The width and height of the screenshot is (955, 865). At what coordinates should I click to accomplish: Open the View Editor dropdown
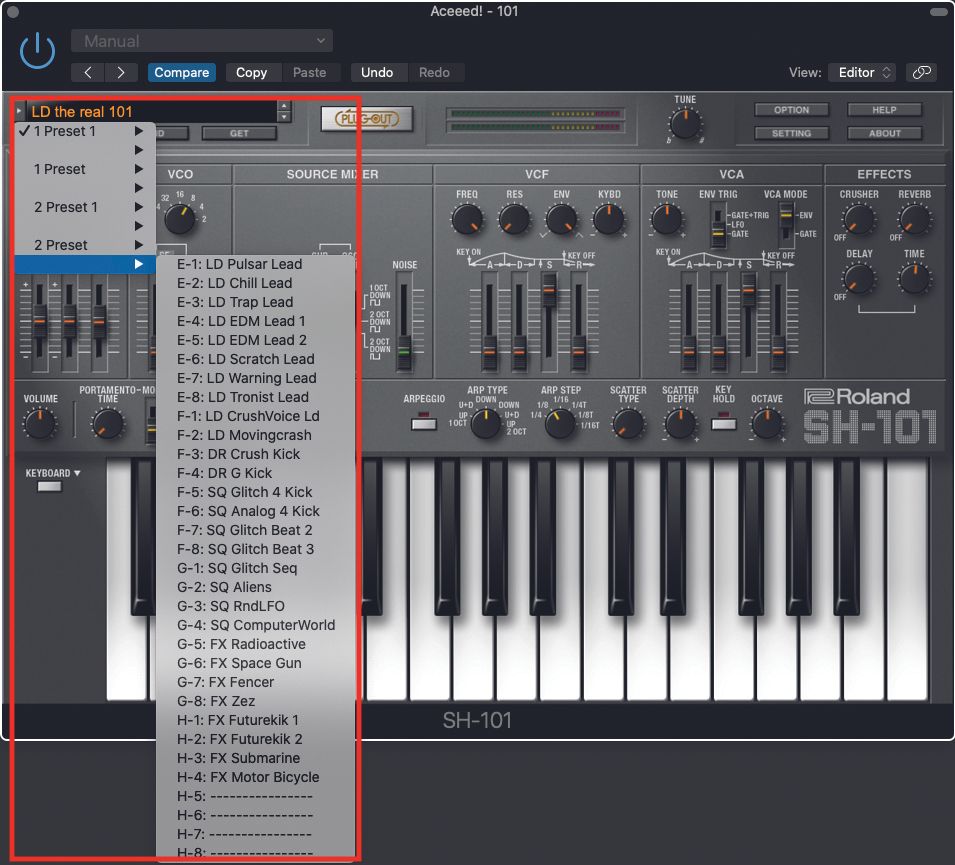click(862, 72)
